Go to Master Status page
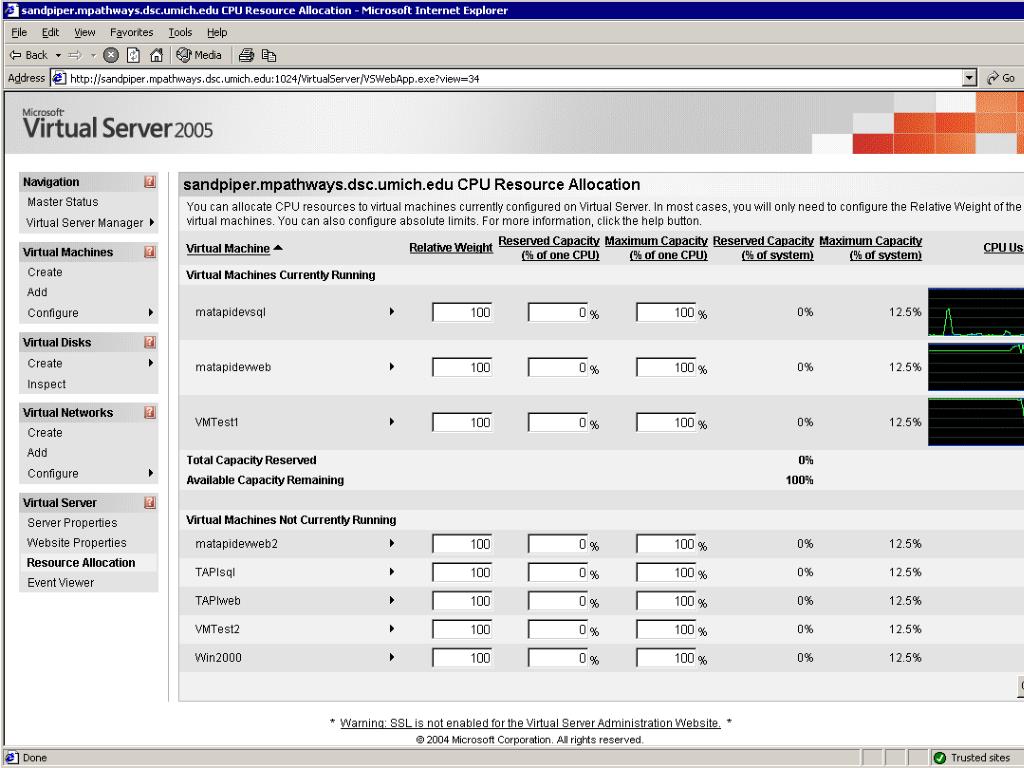1024x768 pixels. pos(63,202)
